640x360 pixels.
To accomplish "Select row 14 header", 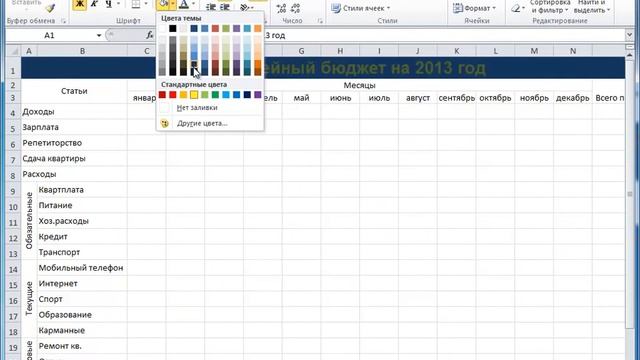I will tap(13, 269).
